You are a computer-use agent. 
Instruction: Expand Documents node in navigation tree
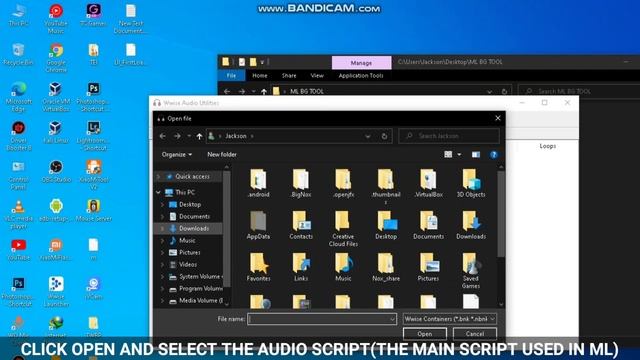click(162, 216)
